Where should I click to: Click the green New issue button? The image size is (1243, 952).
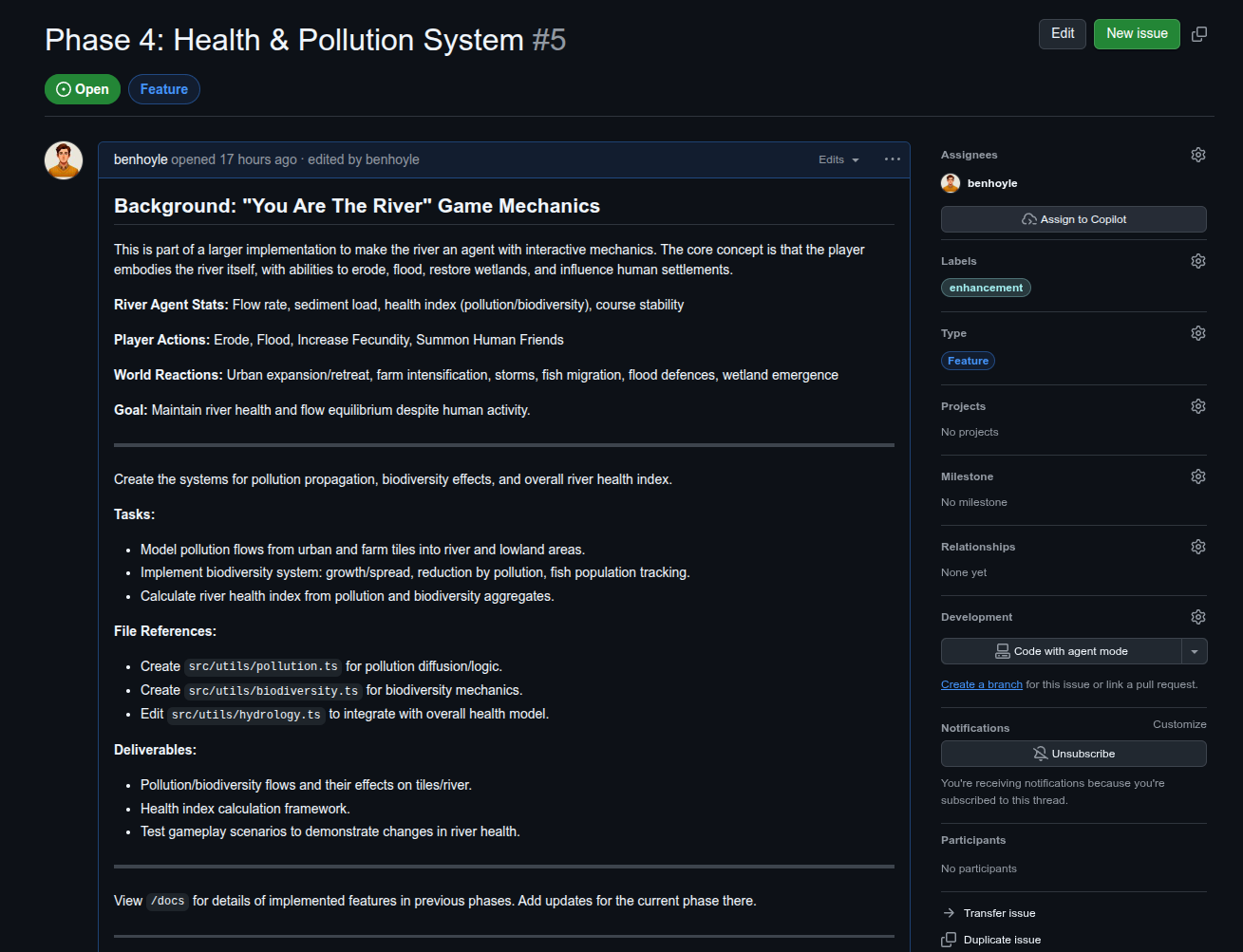coord(1137,34)
